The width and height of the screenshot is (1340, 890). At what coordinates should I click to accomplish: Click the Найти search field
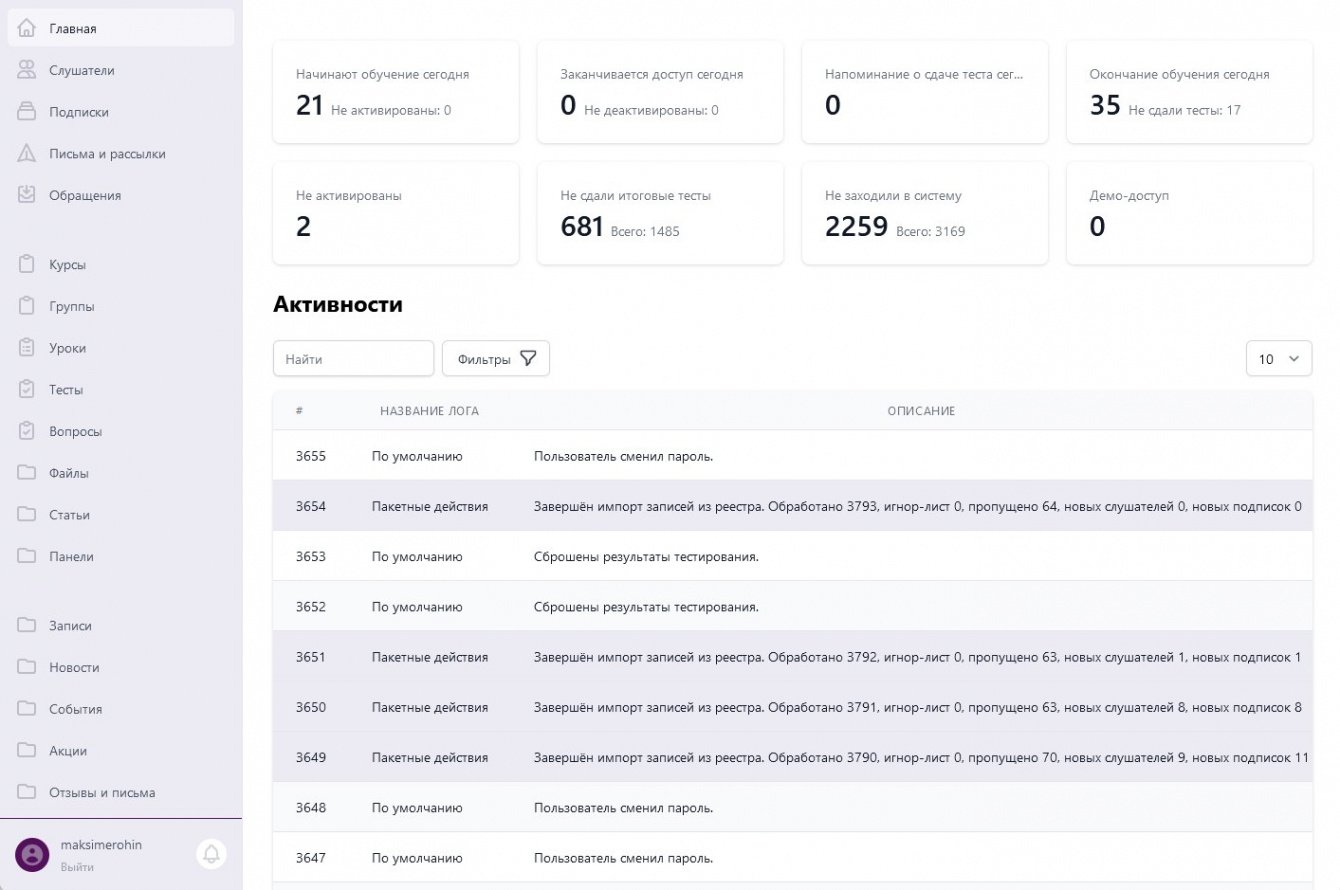[x=353, y=358]
